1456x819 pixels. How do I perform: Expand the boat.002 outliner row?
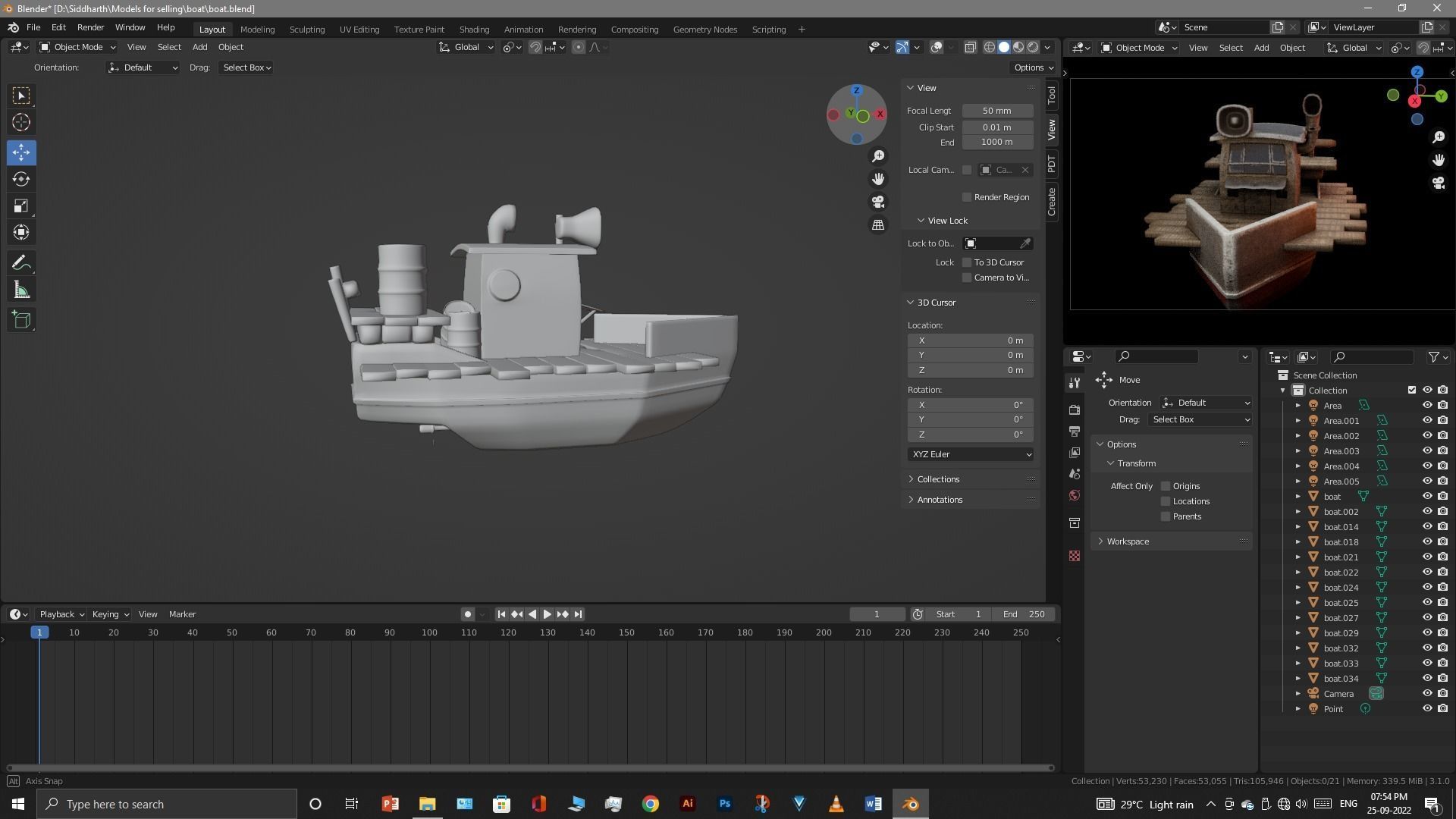point(1298,512)
